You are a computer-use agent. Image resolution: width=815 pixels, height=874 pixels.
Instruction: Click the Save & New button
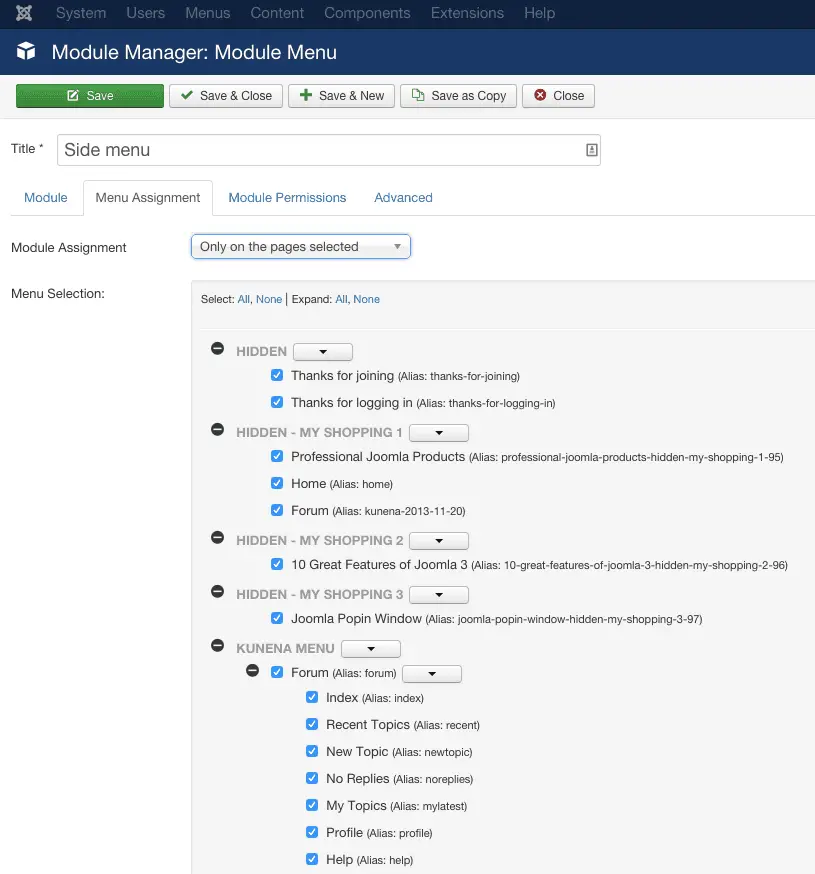coord(341,96)
